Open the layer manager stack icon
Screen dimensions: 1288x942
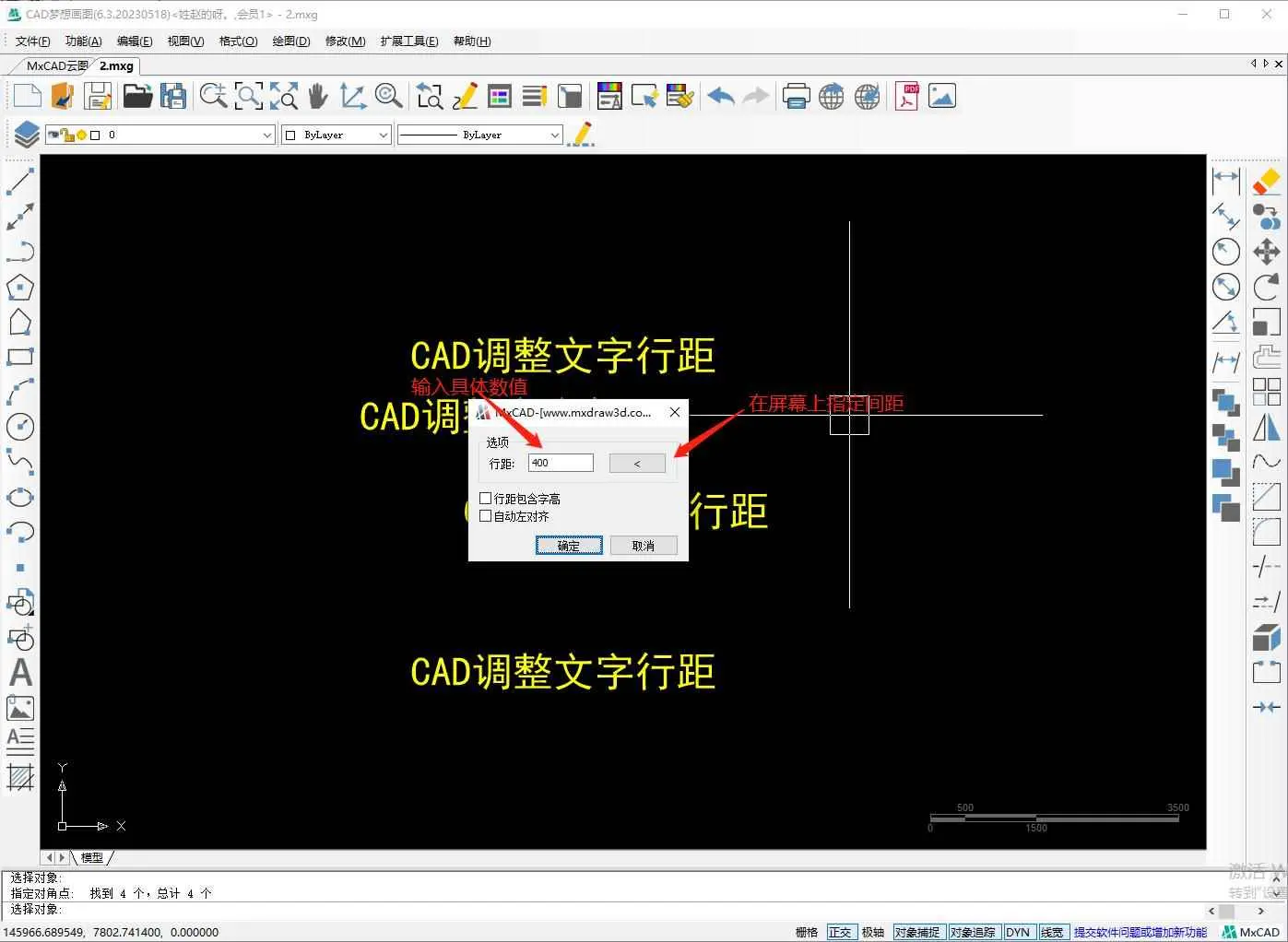[26, 135]
